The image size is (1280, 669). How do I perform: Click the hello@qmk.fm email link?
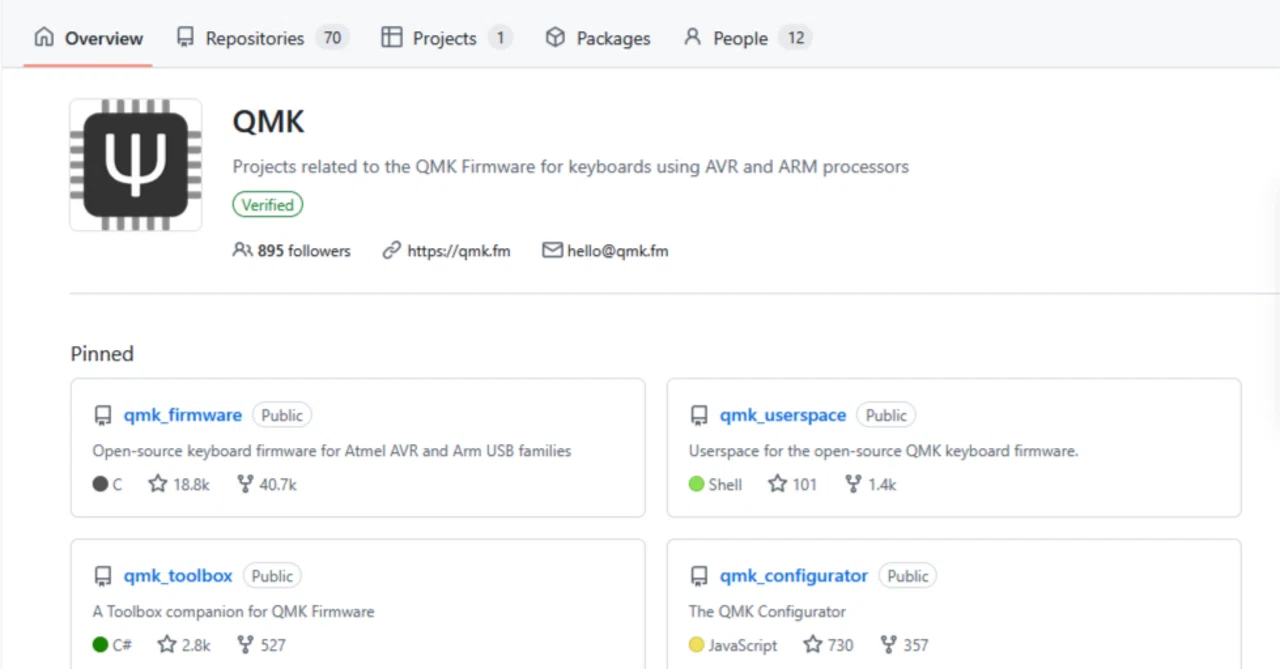618,251
